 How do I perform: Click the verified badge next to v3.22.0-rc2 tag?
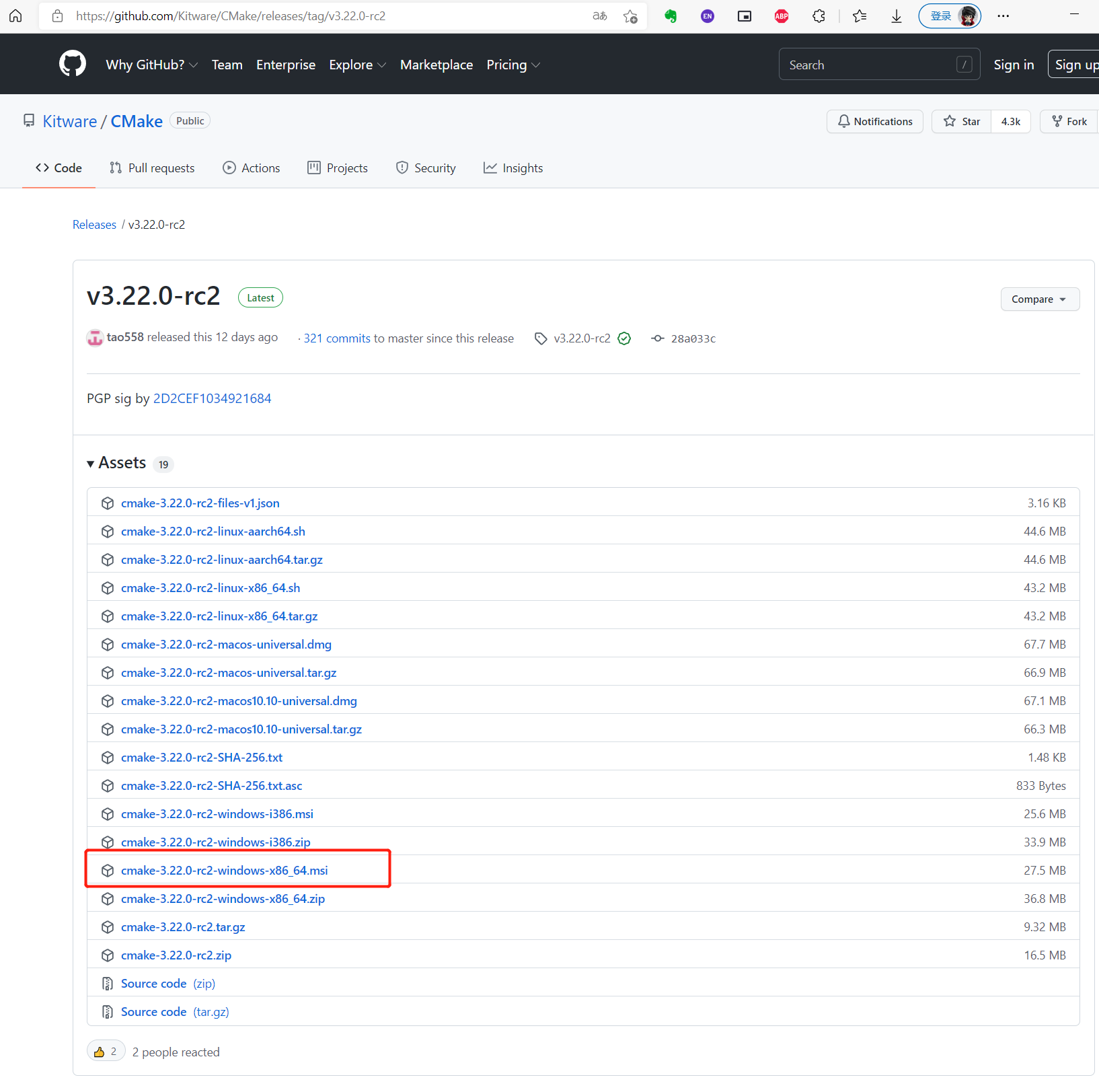point(624,338)
